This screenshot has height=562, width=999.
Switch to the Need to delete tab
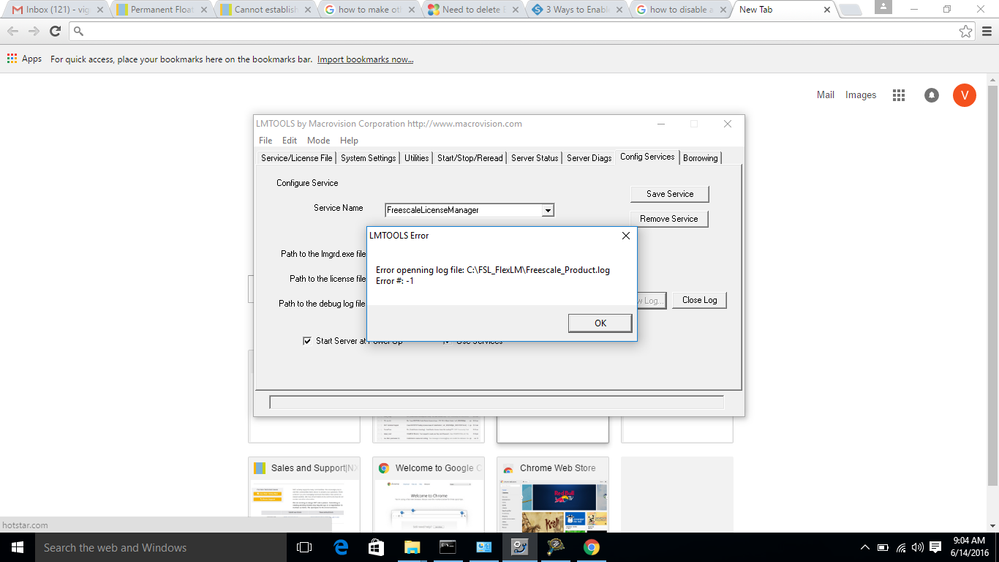pos(473,10)
